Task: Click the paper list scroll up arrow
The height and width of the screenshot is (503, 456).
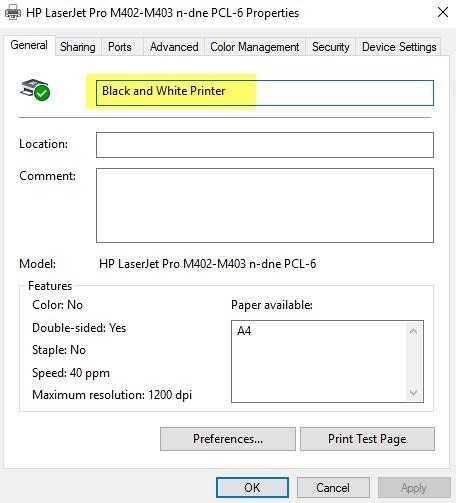Action: [x=413, y=331]
